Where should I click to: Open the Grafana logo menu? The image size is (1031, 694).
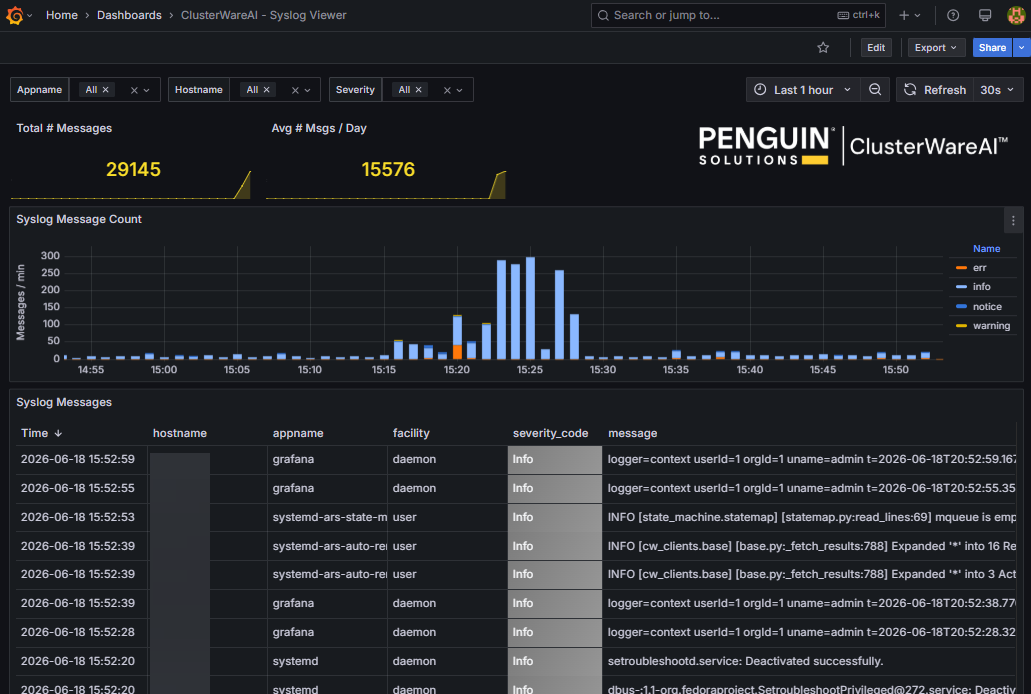tap(14, 15)
